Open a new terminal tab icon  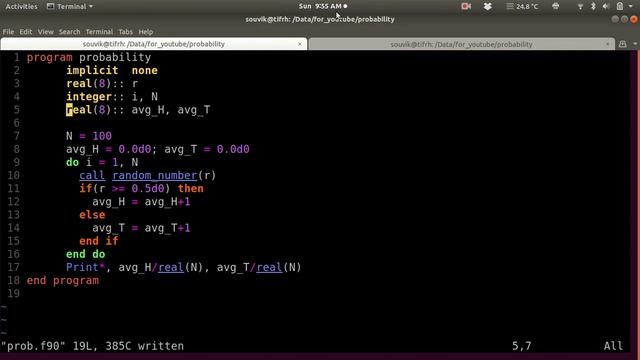[622, 44]
